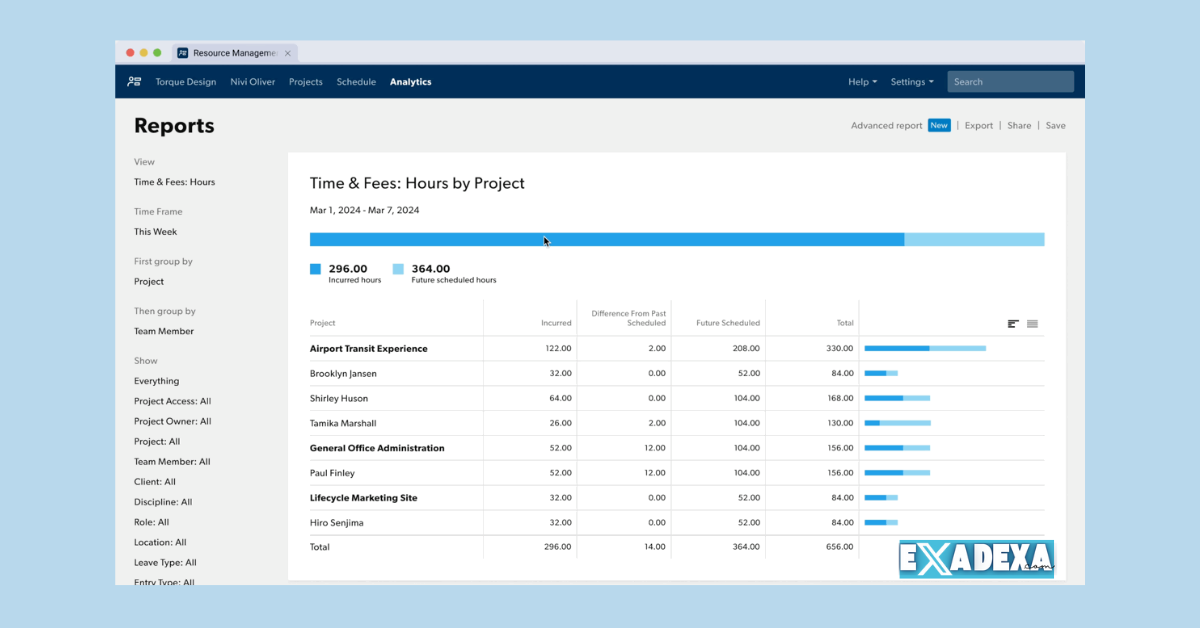Share the current report

click(x=1018, y=125)
